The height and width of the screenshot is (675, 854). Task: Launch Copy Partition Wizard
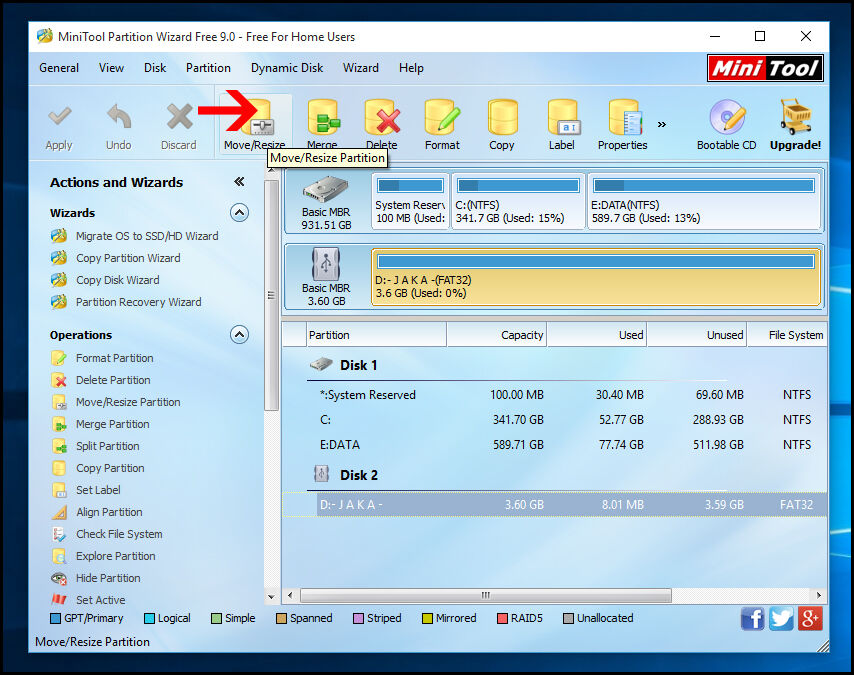coord(128,258)
